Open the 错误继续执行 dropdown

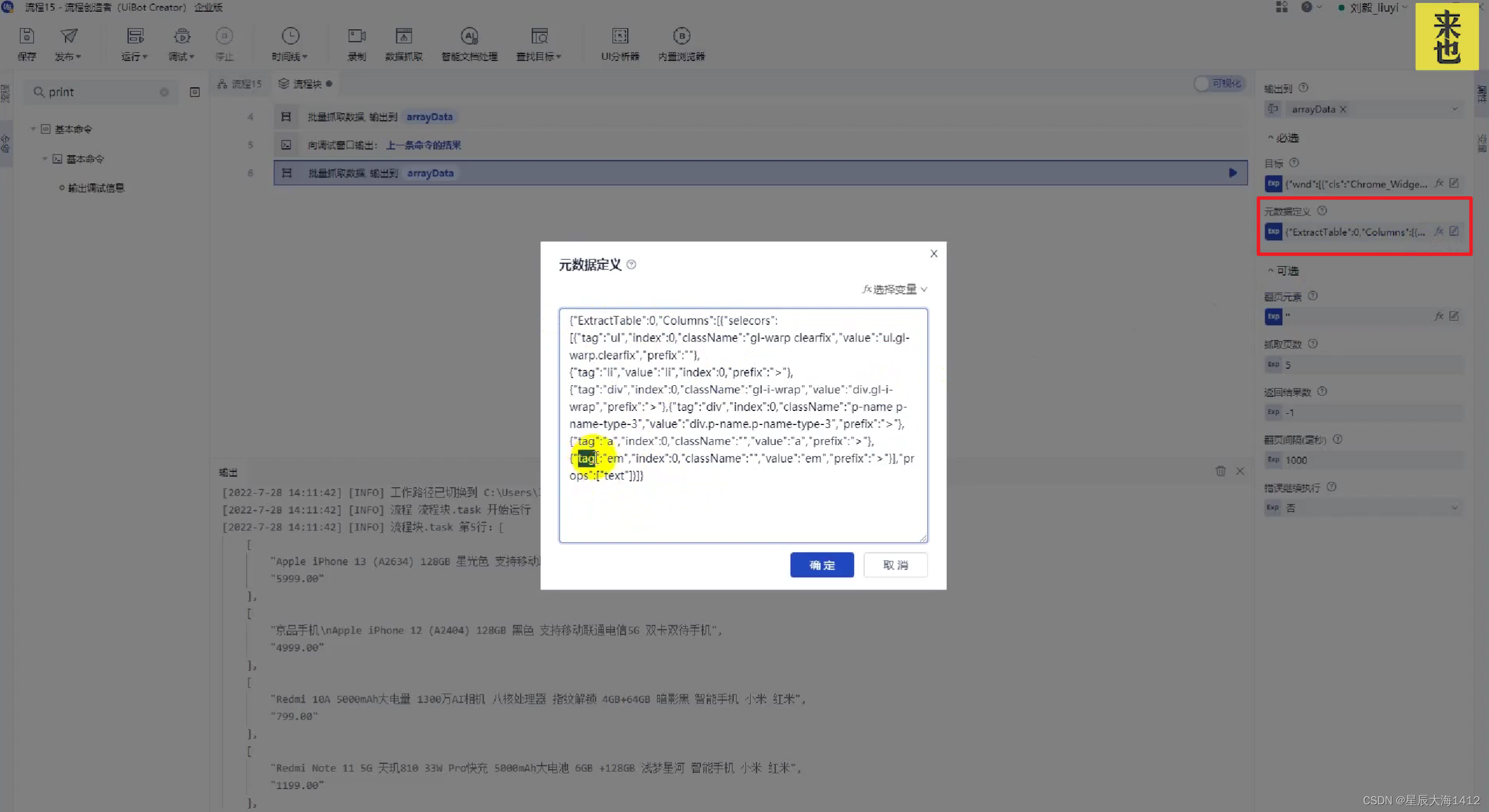[1454, 508]
